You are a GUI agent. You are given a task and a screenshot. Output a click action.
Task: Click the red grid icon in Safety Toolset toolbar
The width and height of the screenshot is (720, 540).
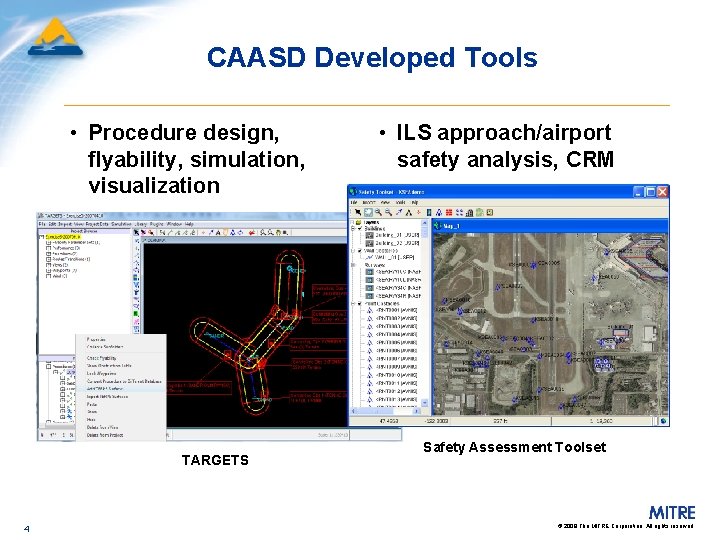(449, 212)
